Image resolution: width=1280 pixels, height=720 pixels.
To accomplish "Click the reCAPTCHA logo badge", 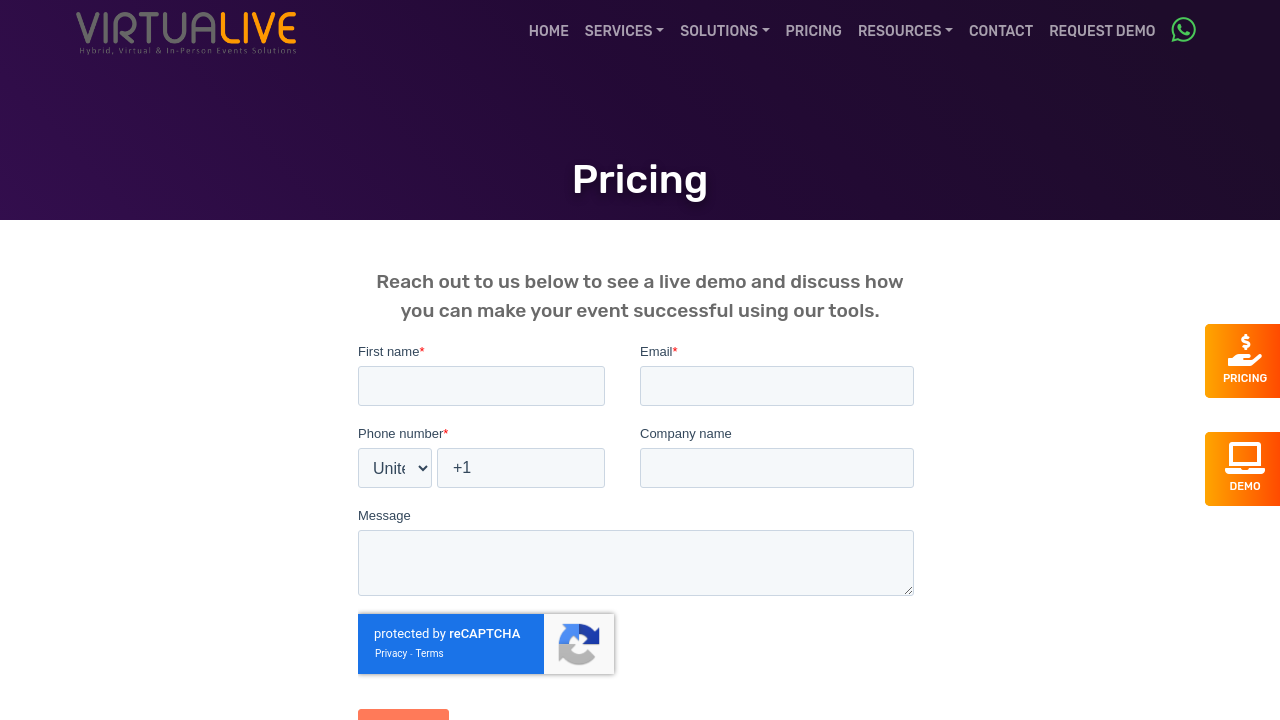I will pos(579,644).
